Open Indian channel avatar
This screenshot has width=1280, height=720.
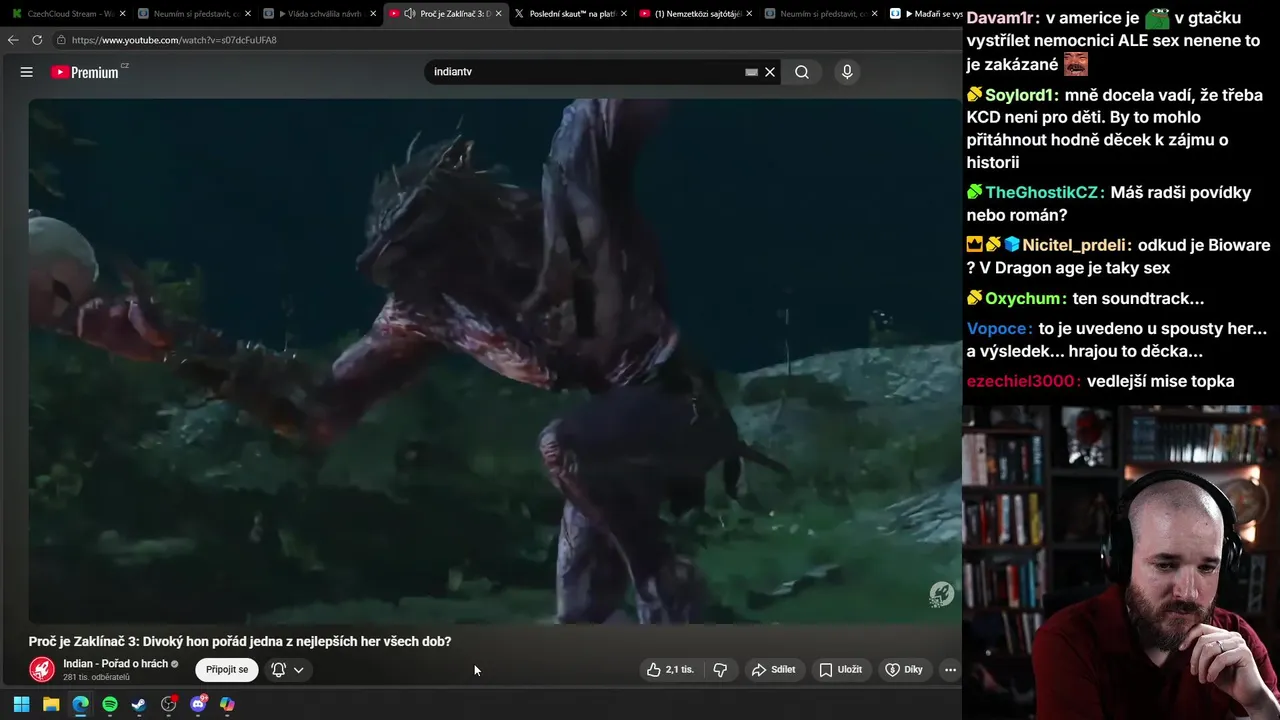42,670
